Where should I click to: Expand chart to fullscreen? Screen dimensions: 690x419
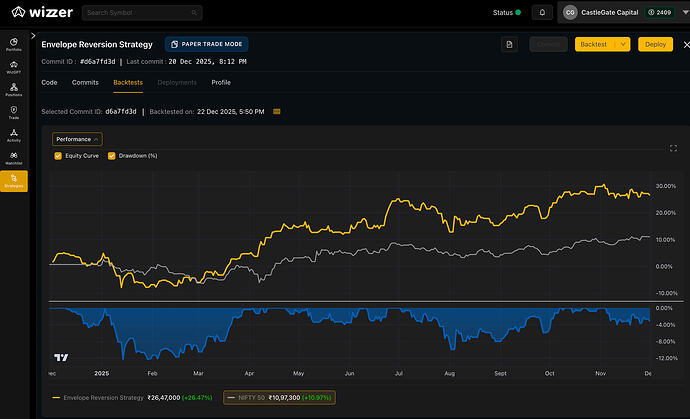[673, 148]
